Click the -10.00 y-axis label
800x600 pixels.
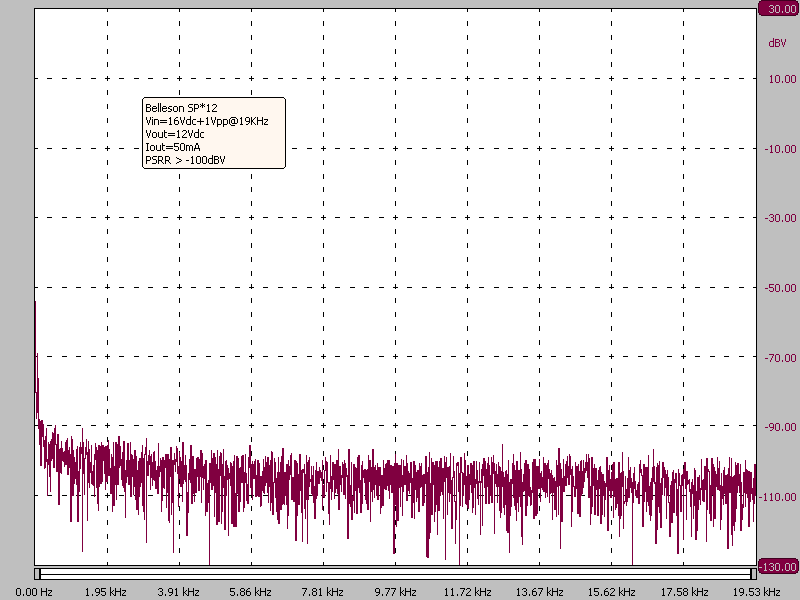[781, 149]
